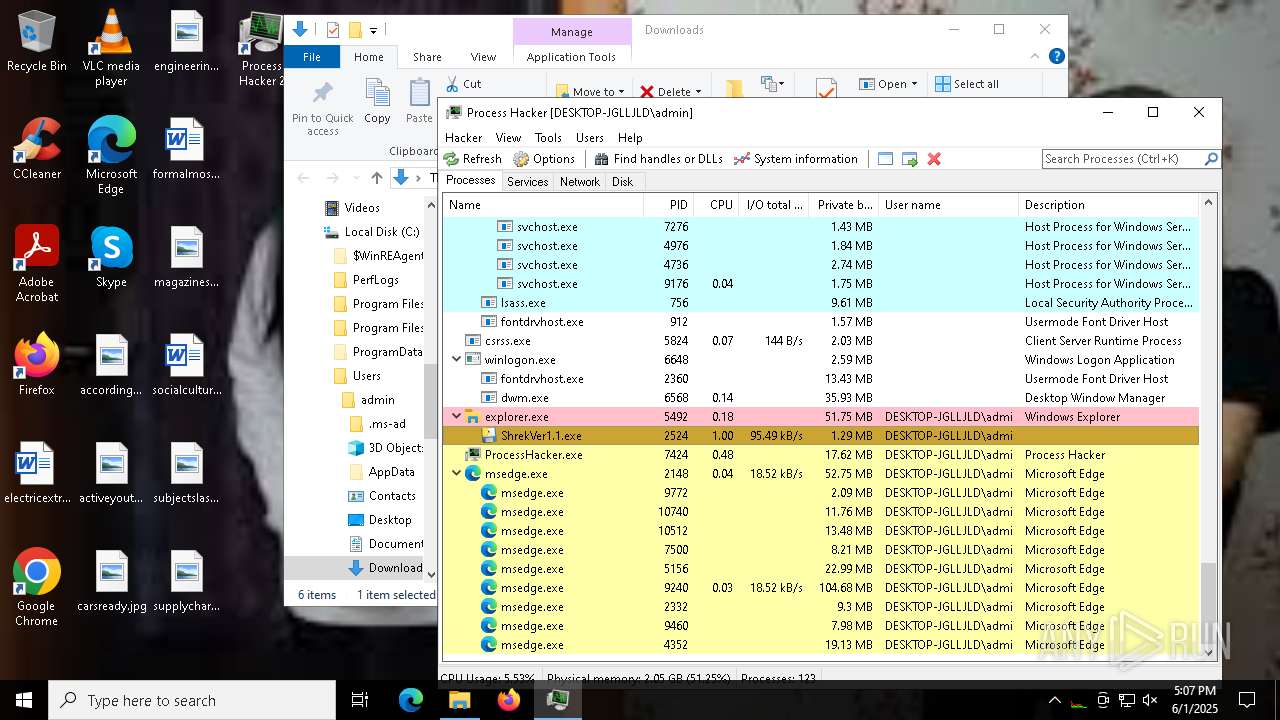Open the Move to dropdown in Explorer
Screen dimensions: 1280x720
[x=590, y=91]
